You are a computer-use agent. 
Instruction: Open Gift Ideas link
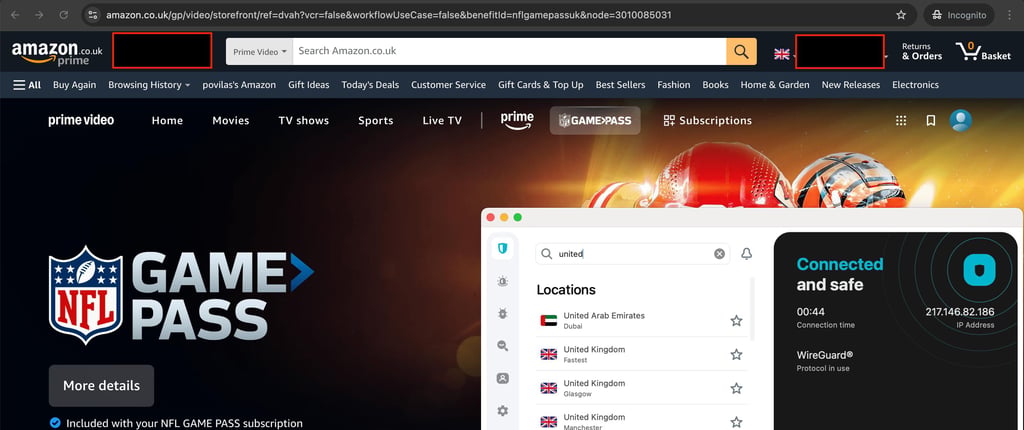[x=308, y=85]
